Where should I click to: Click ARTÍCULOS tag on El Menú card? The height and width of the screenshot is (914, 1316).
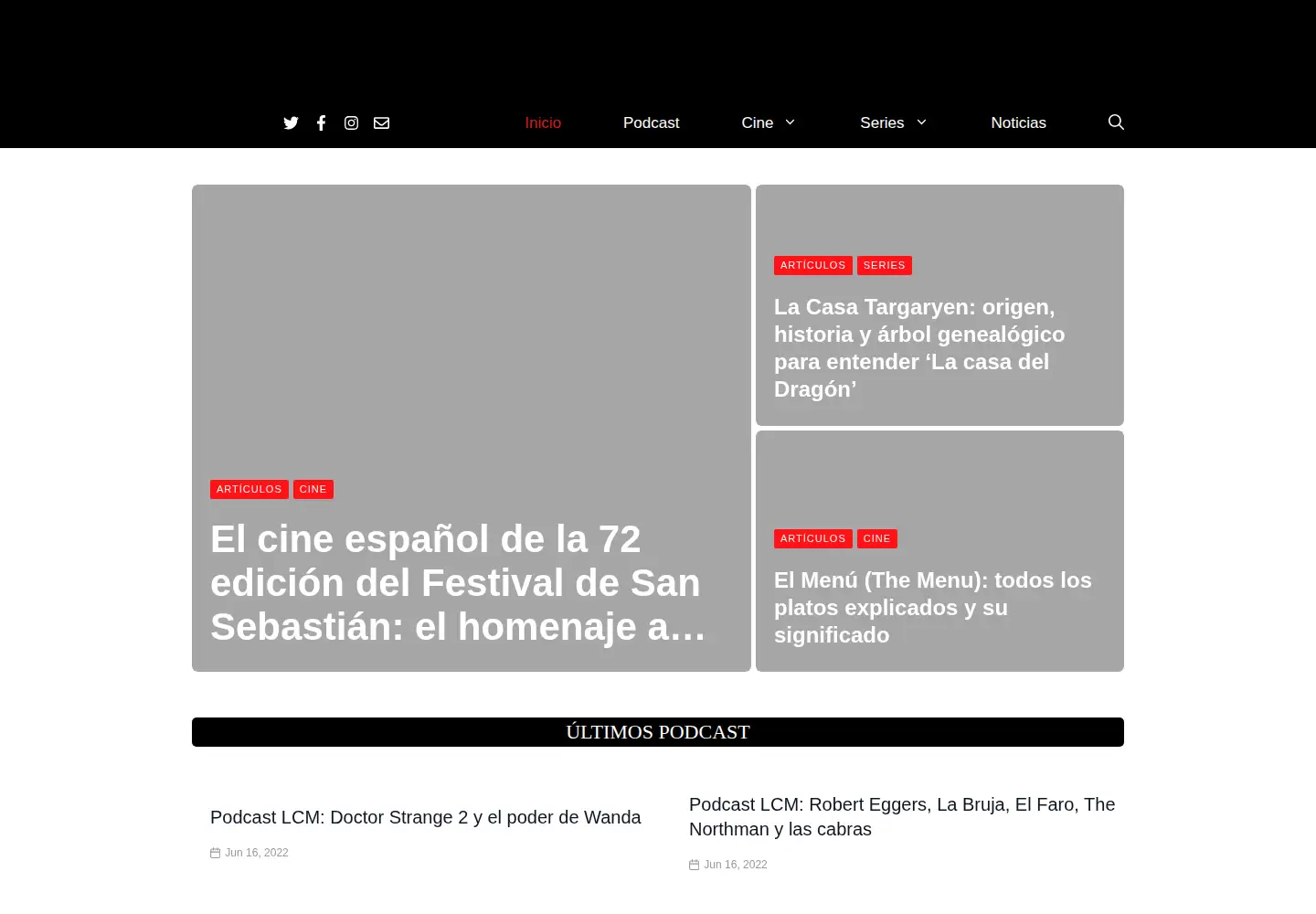coord(813,539)
